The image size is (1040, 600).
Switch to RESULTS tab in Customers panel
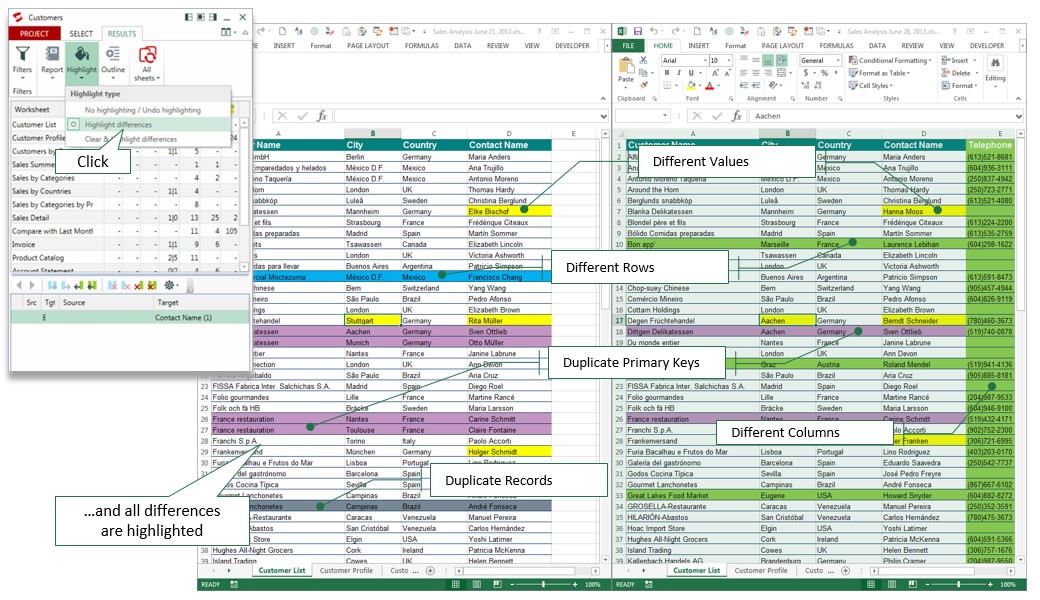pos(121,34)
